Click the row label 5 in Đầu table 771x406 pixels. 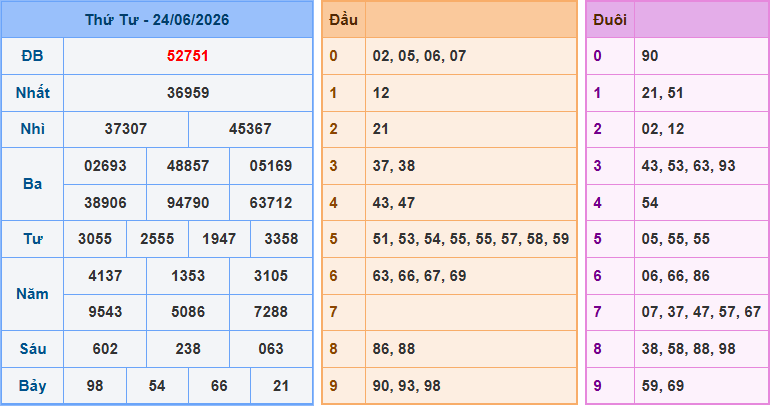point(333,239)
